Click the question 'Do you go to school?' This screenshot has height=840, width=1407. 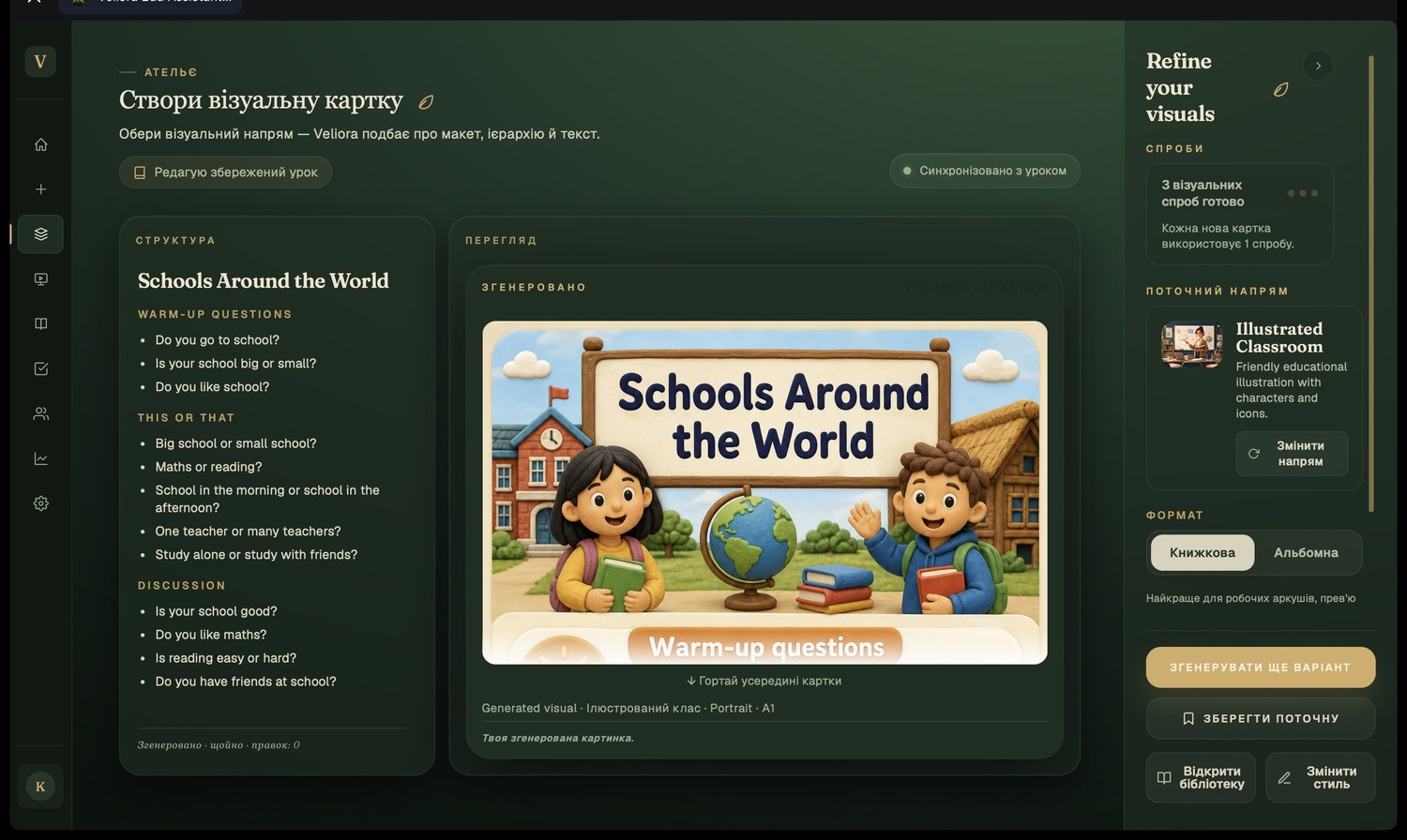pos(218,340)
